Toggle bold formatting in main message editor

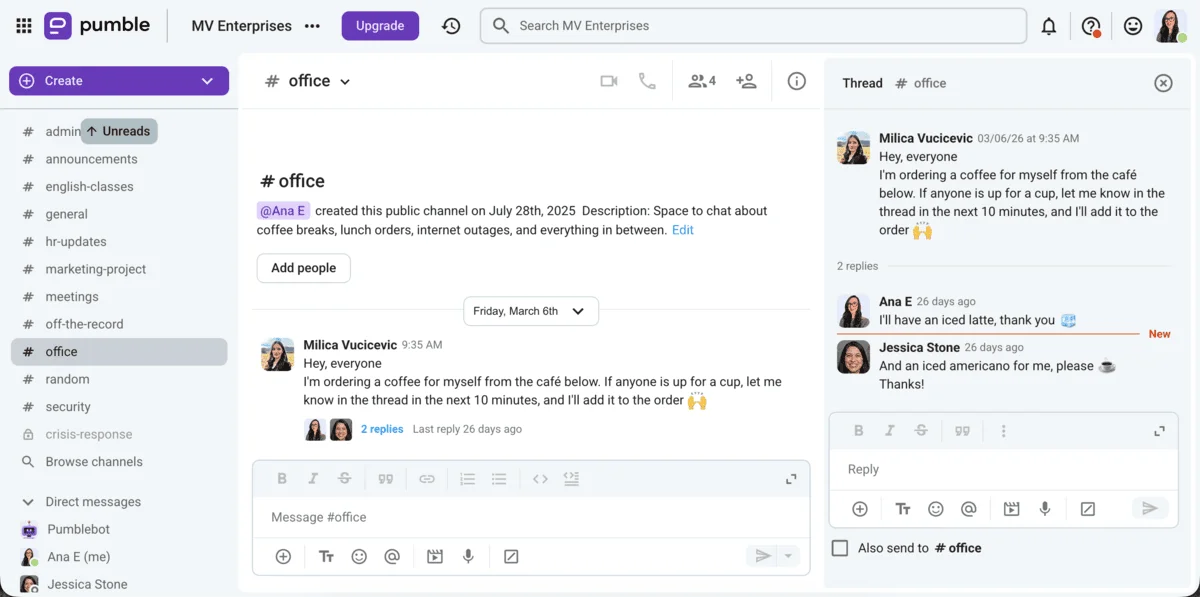point(282,479)
